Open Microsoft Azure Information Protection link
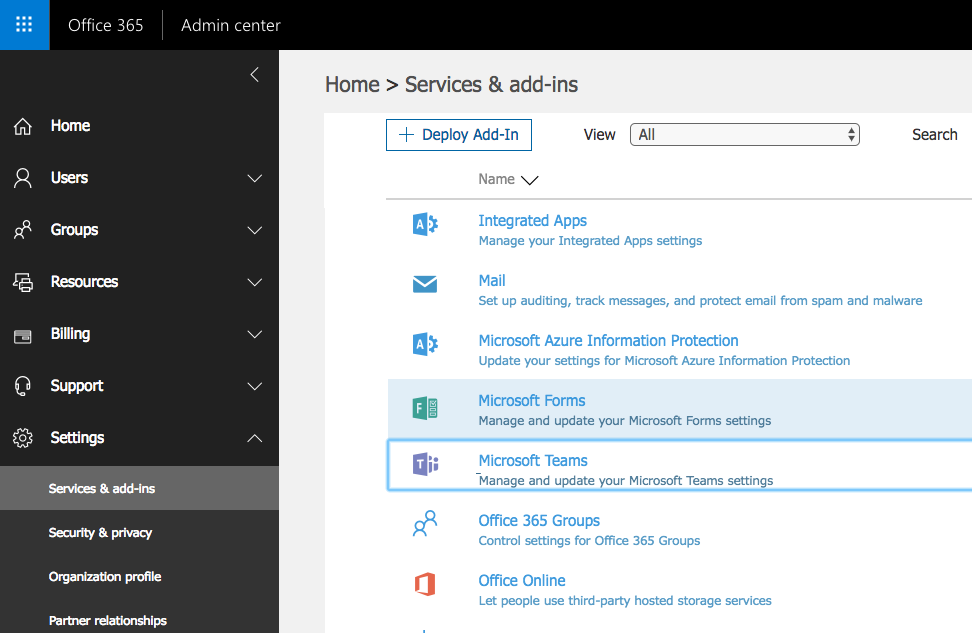972x633 pixels. (x=608, y=341)
